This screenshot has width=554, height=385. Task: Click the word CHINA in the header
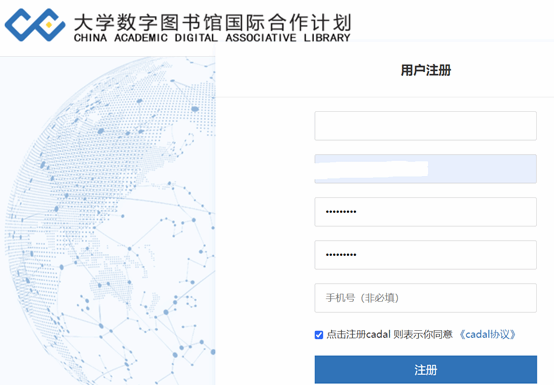pos(90,37)
